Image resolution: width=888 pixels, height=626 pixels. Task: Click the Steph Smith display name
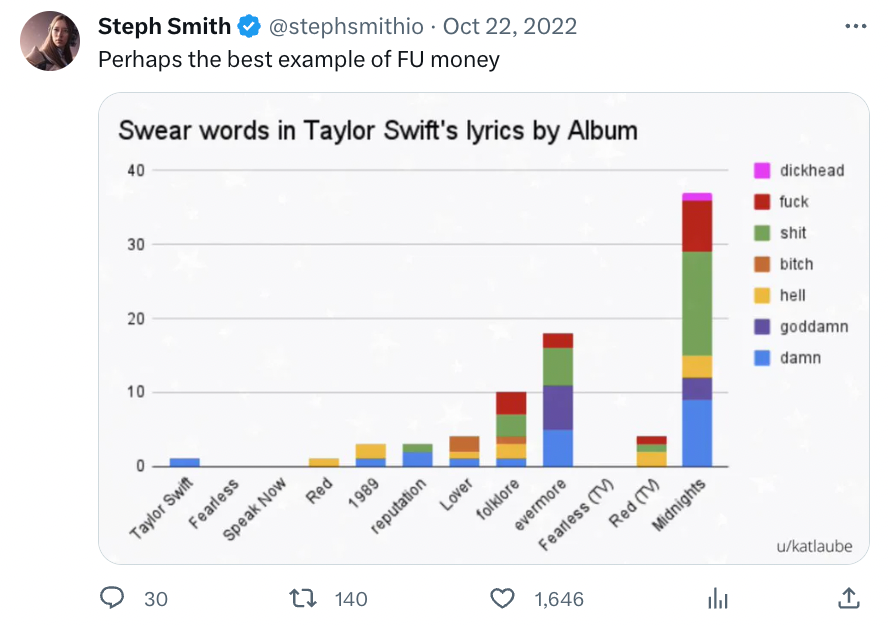pos(164,26)
